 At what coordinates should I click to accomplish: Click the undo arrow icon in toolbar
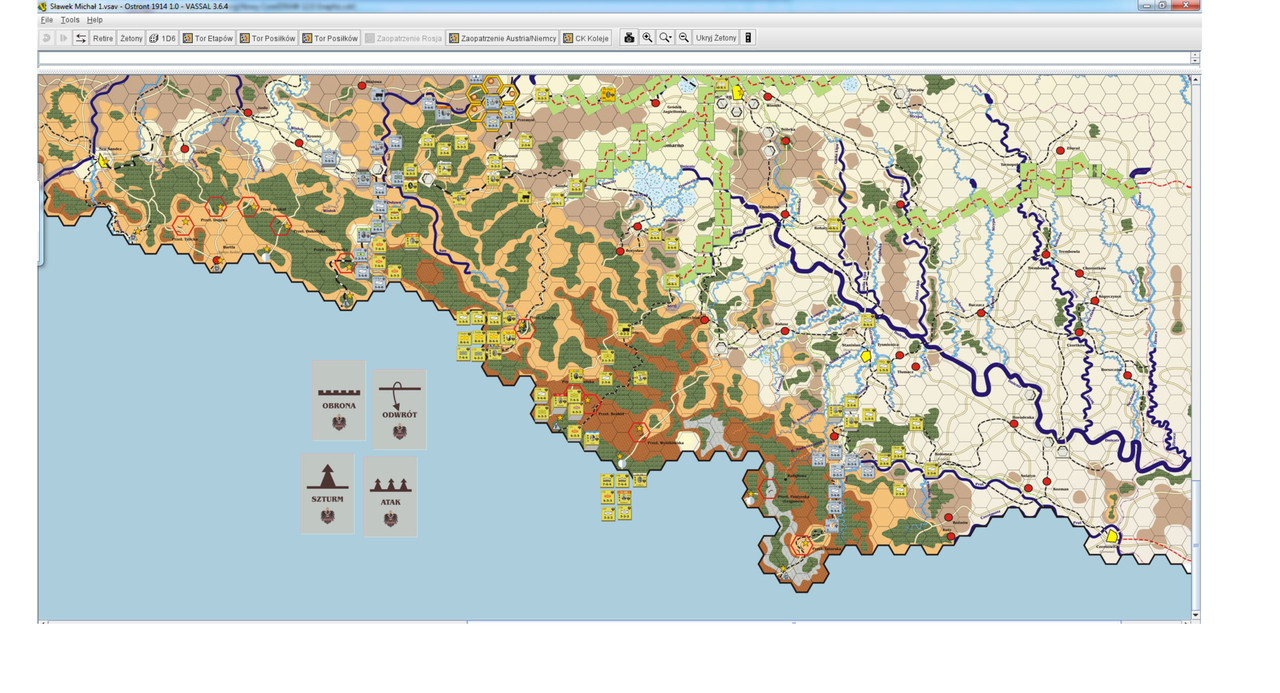(47, 38)
